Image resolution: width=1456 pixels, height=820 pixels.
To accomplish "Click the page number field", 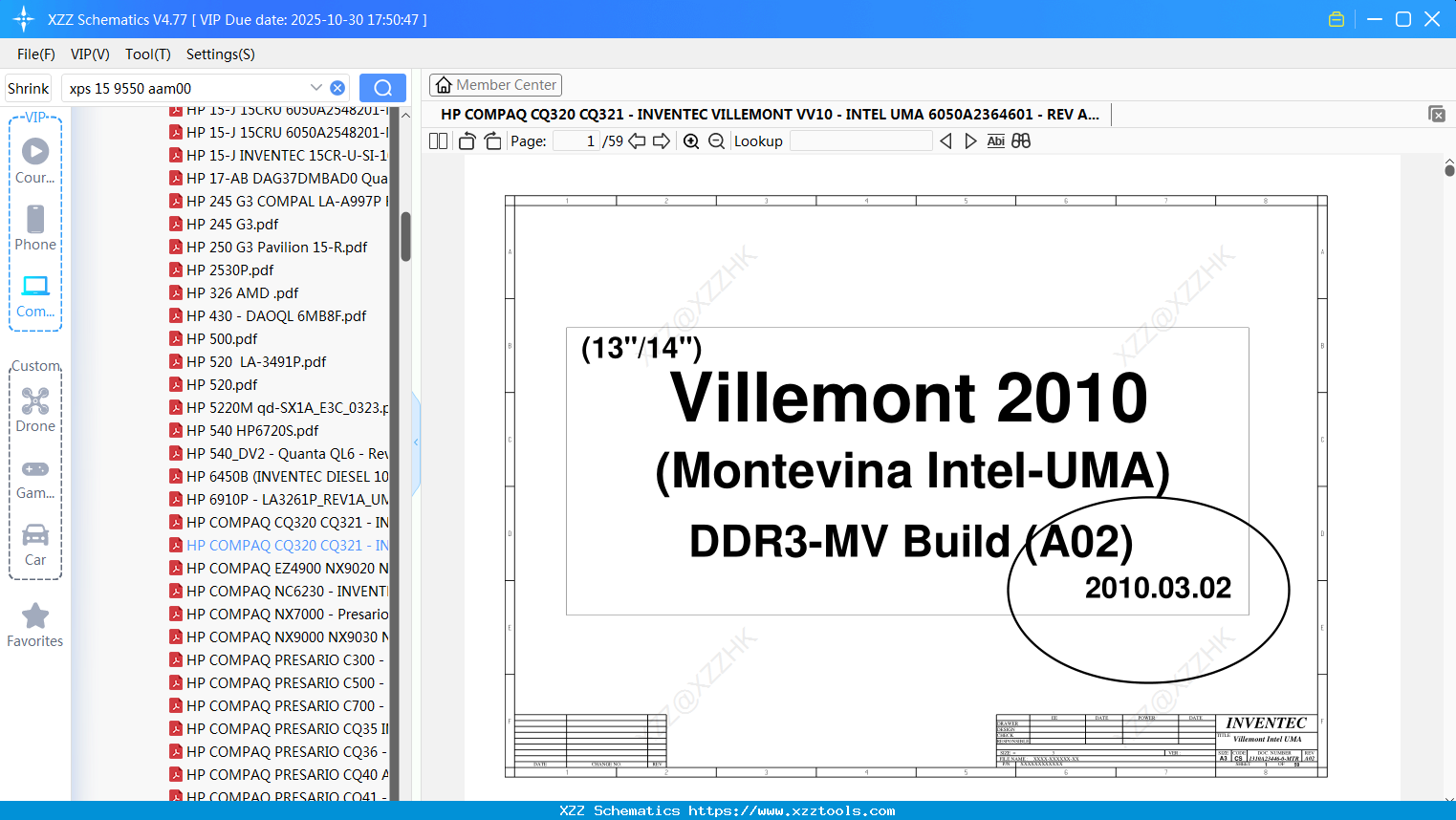I will [x=576, y=141].
